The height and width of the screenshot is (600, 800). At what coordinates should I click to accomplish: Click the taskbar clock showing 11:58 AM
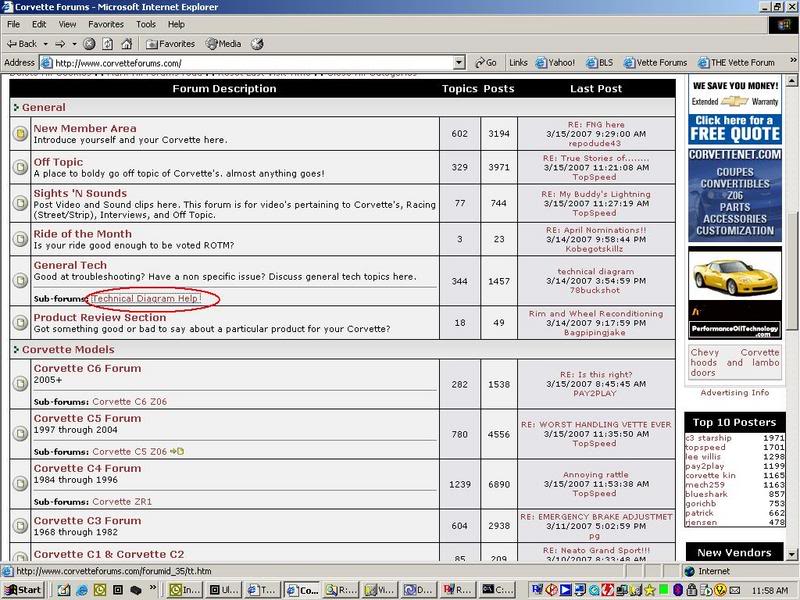pyautogui.click(x=769, y=591)
